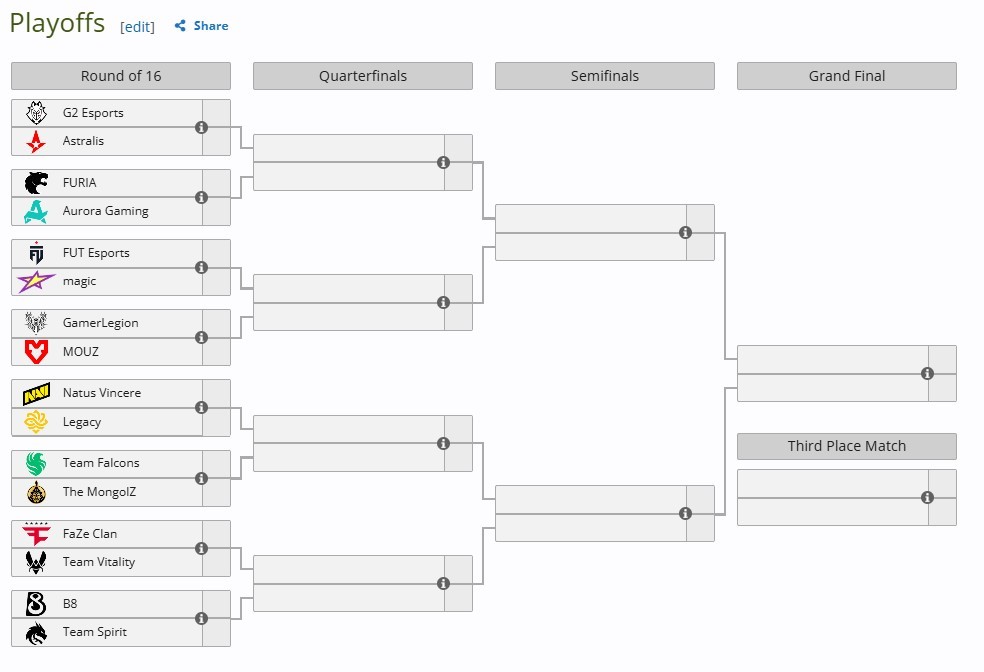Click the Astralis star logo

[x=36, y=141]
